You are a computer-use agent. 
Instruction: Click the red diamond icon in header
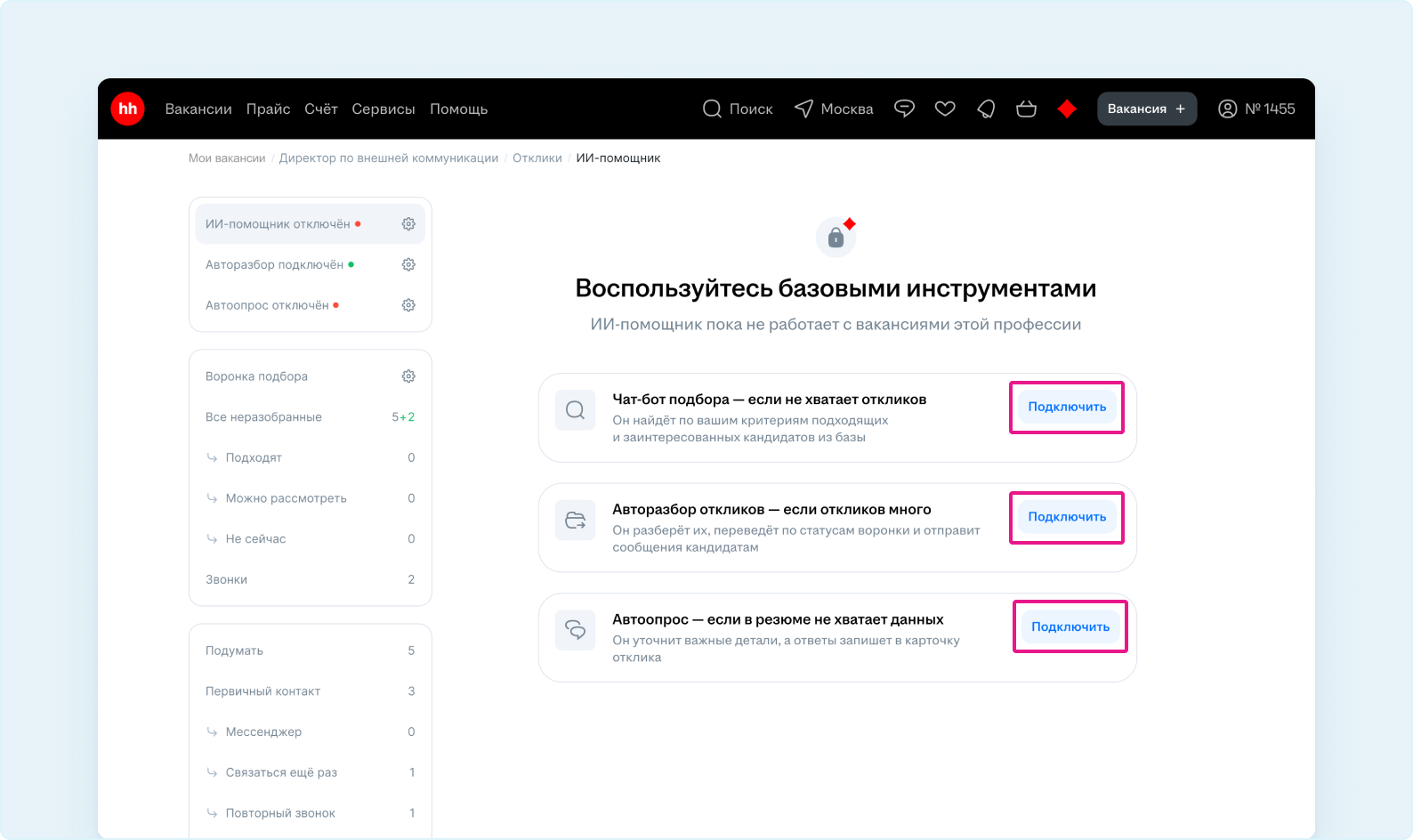click(1067, 109)
